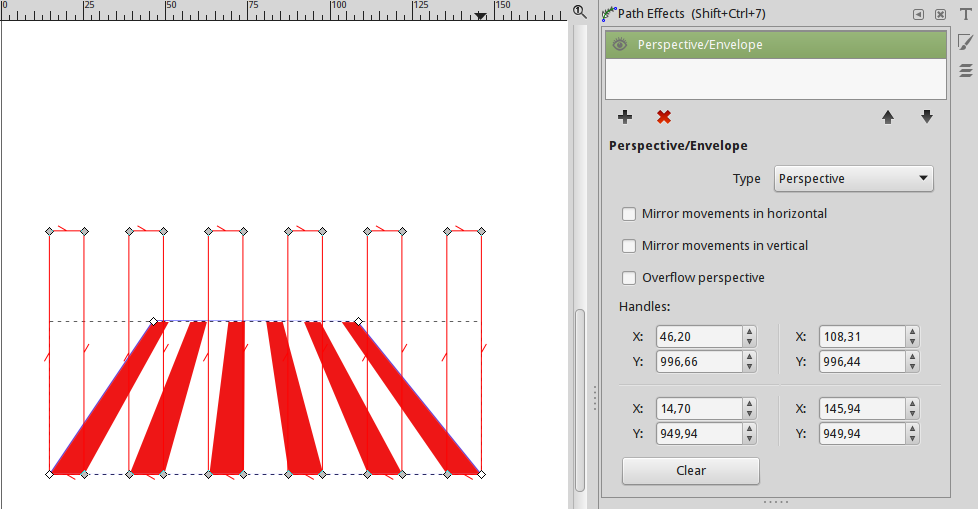
Task: Enable Mirror movements in vertical
Action: (x=629, y=246)
